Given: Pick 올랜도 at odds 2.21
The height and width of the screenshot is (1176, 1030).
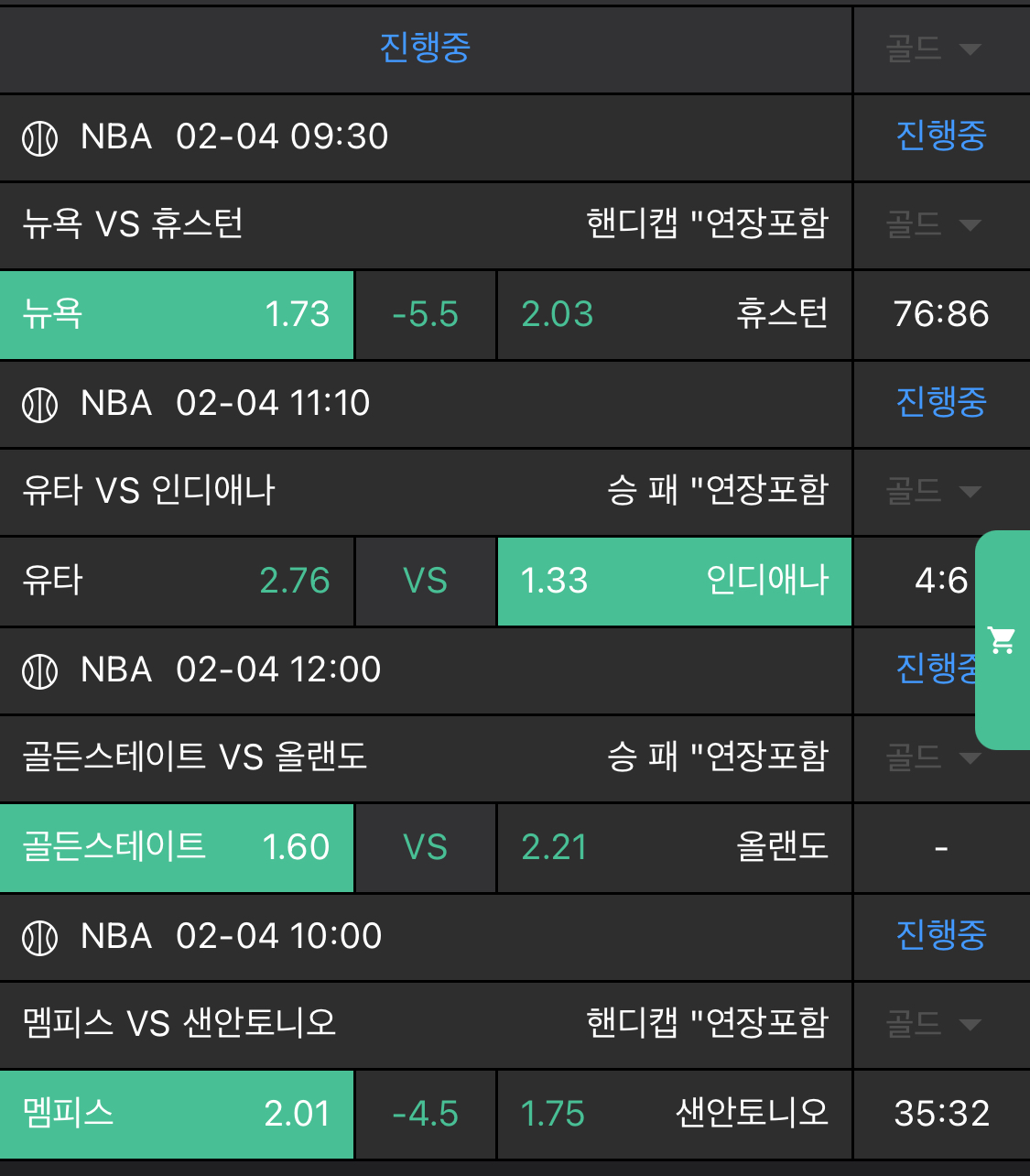Looking at the screenshot, I should [674, 847].
